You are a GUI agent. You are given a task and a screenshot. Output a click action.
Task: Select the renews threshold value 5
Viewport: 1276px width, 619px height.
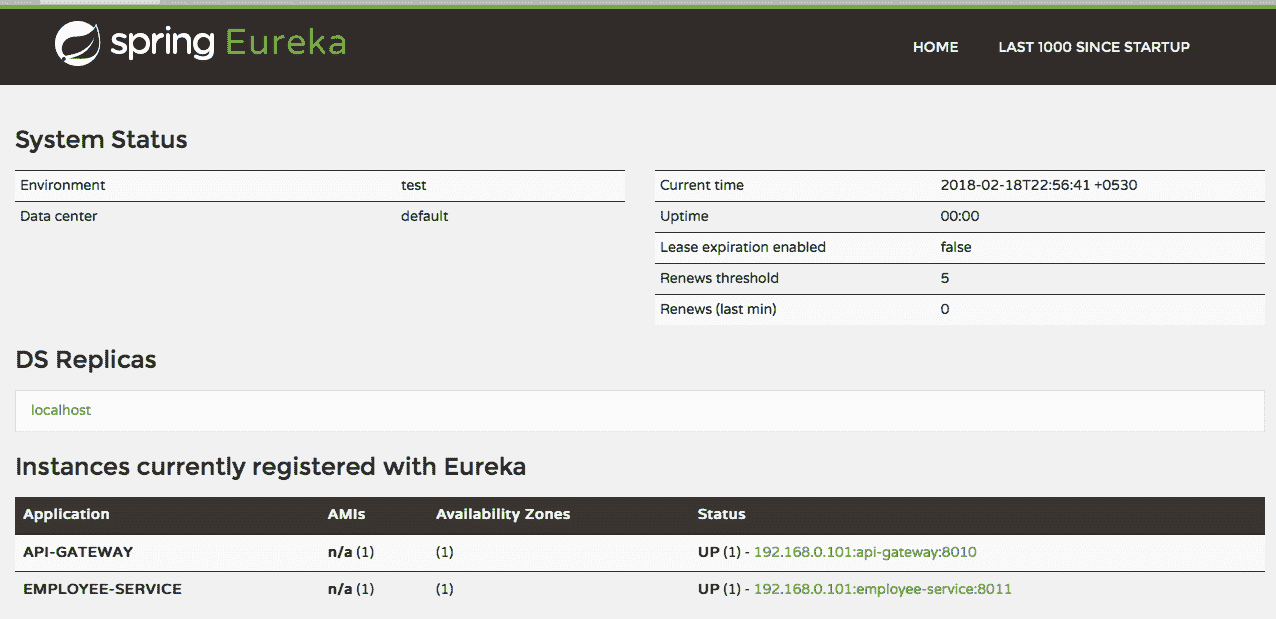pyautogui.click(x=945, y=278)
